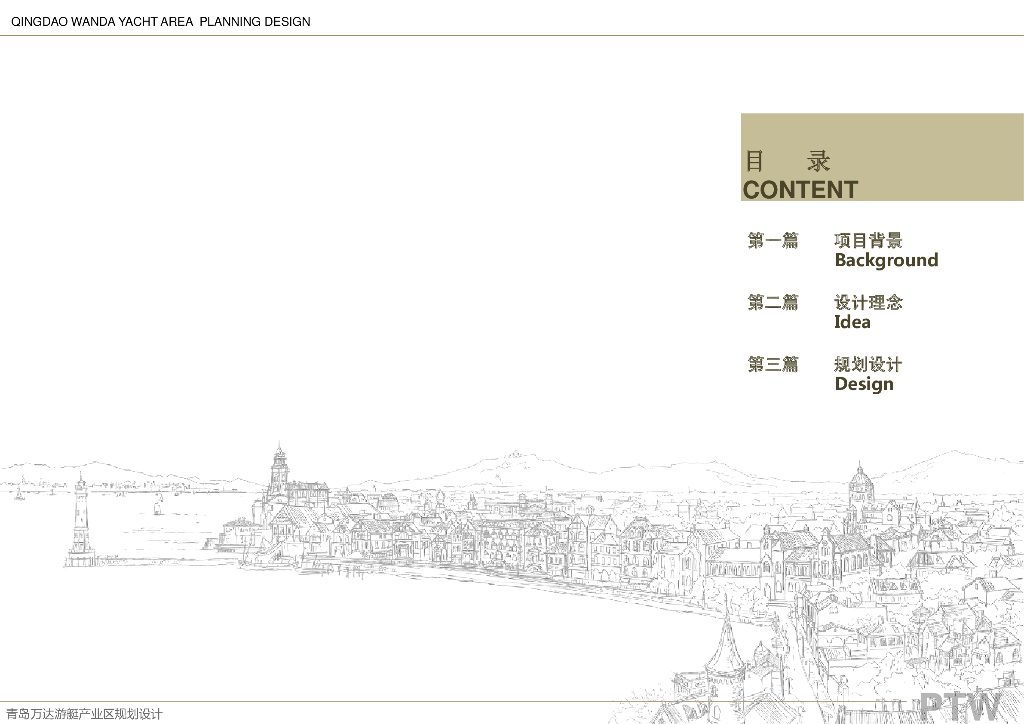Click the footer text '青岛万达游艇产业区规划设计'
The height and width of the screenshot is (724, 1024).
coord(84,714)
